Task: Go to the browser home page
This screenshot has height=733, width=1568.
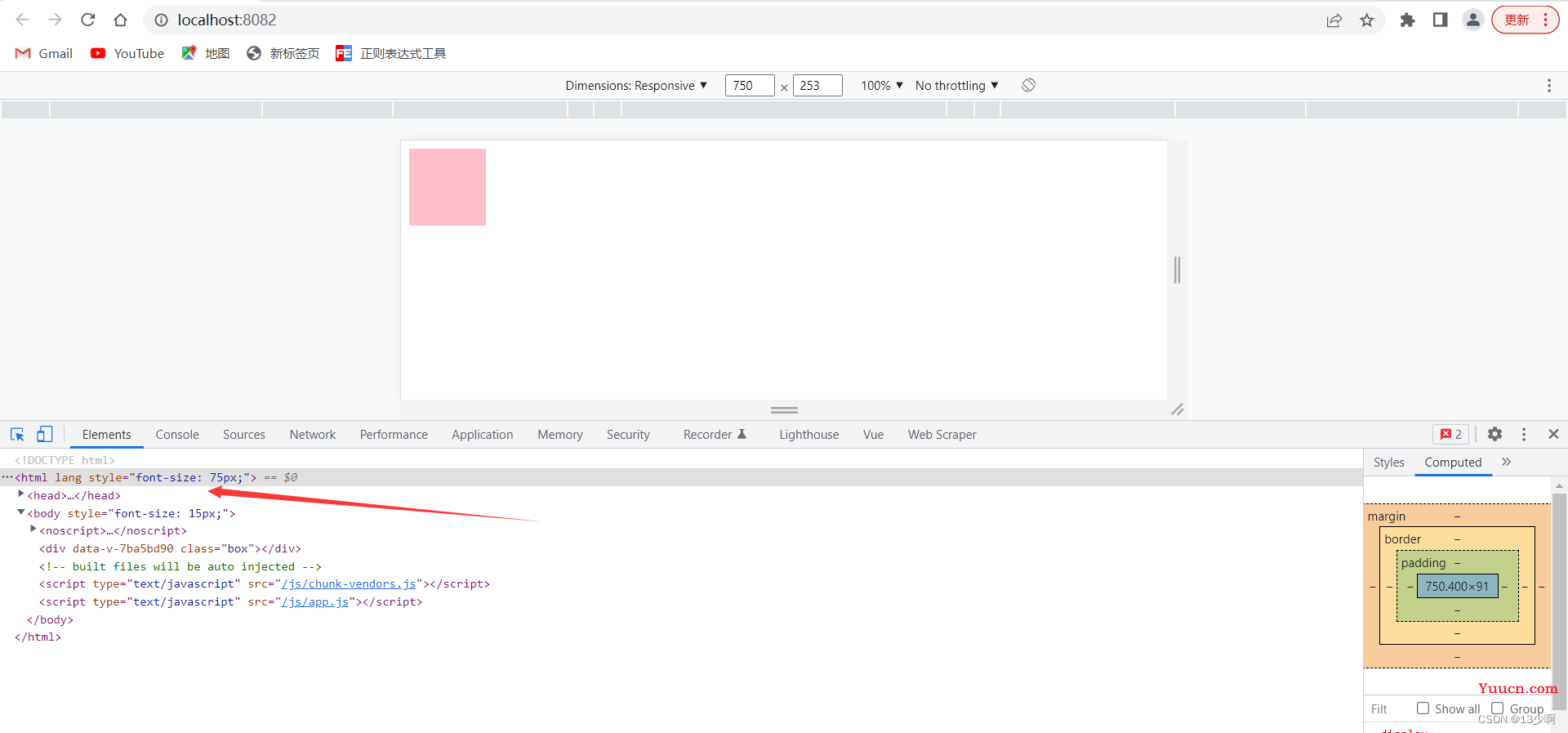Action: point(120,20)
